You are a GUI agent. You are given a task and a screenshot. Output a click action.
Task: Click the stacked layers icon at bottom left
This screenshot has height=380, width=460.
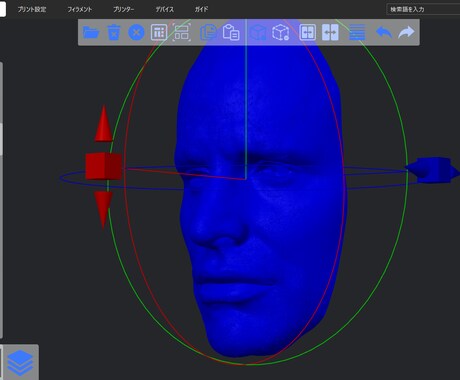20,363
